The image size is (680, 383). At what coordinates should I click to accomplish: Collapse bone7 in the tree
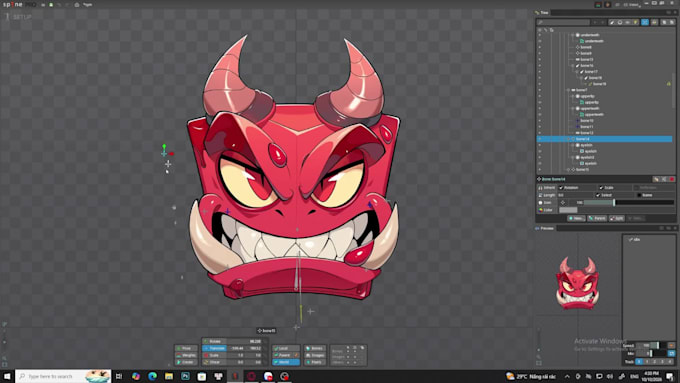point(568,90)
